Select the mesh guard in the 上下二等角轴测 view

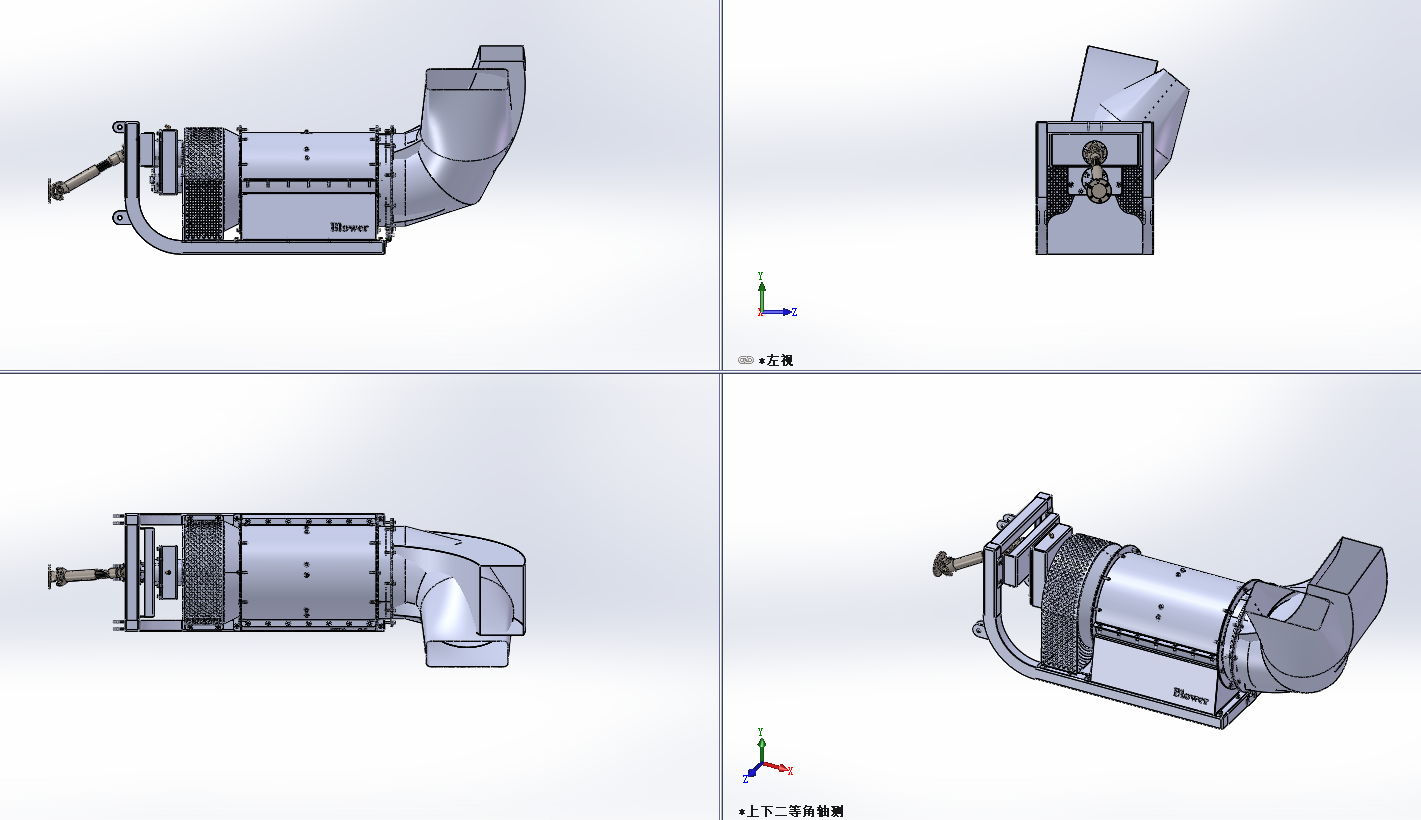click(x=1070, y=605)
